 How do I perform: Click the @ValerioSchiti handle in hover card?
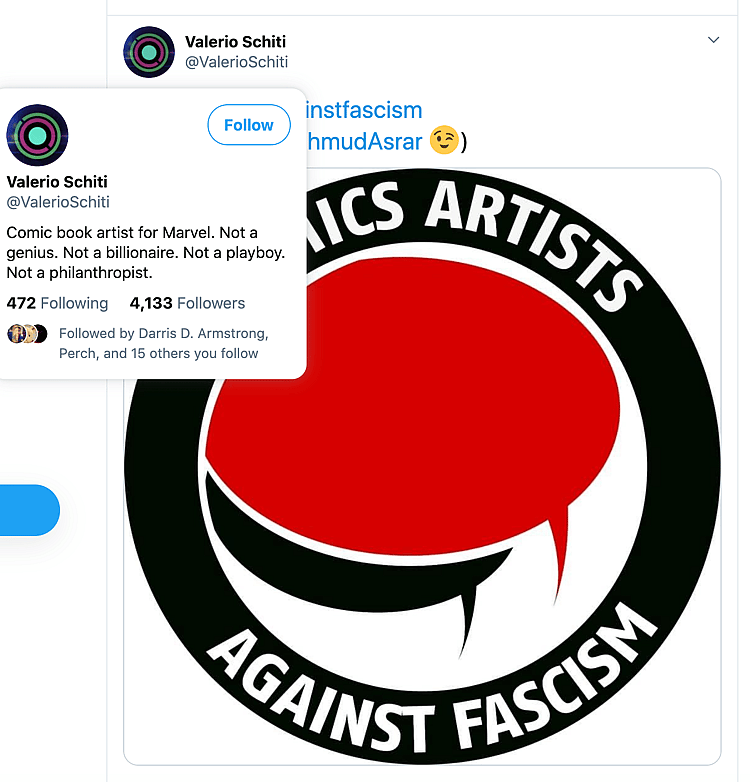click(58, 202)
